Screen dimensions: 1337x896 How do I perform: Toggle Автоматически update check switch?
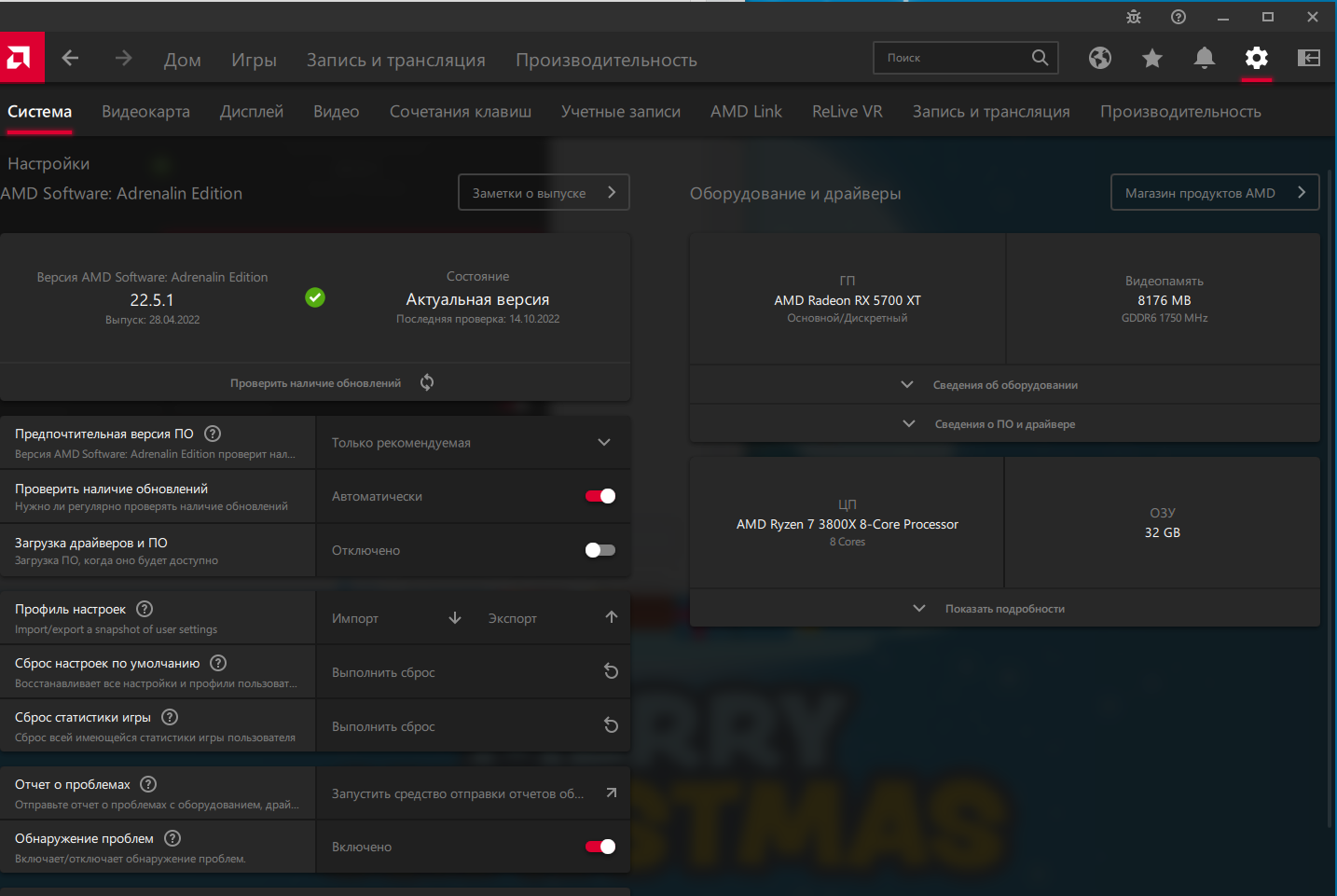coord(600,496)
